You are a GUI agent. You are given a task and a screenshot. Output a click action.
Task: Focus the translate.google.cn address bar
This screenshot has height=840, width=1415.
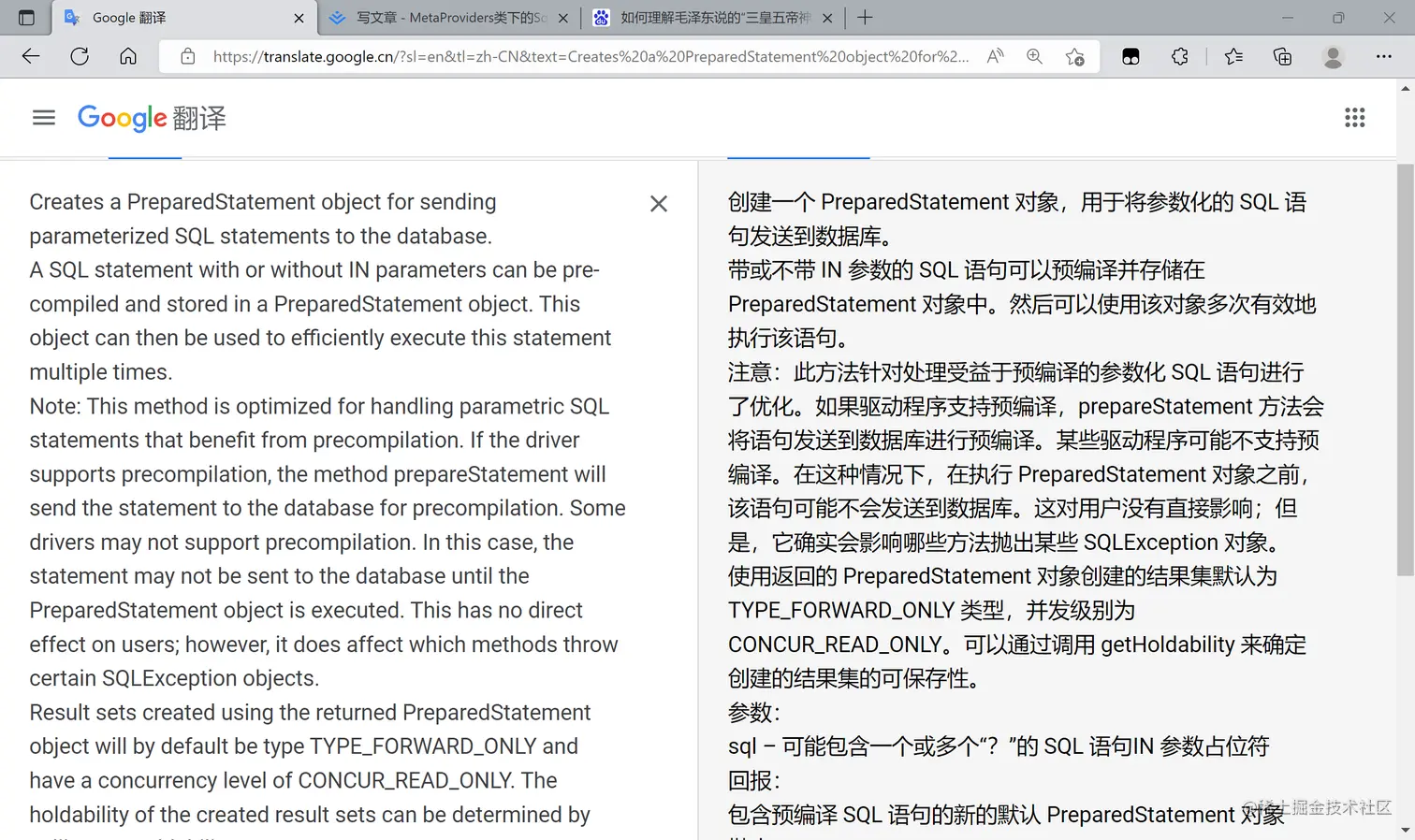coord(591,56)
